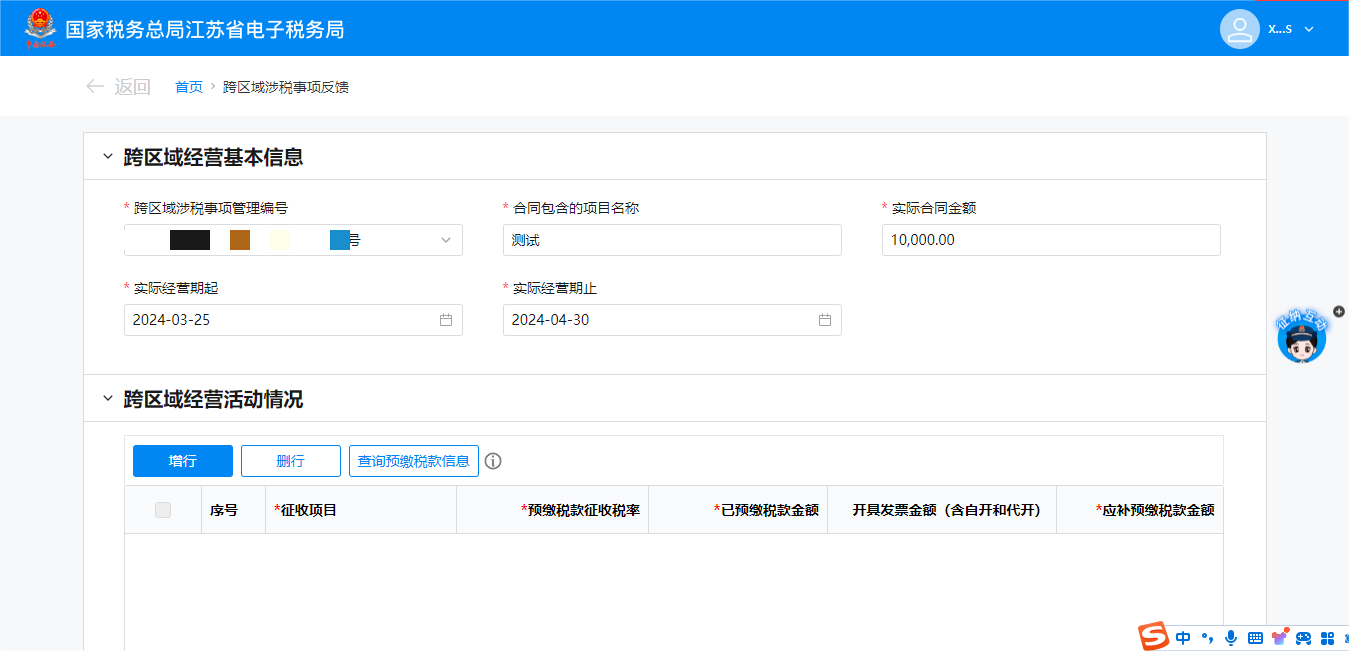This screenshot has height=651, width=1349.
Task: Click the 实际合同金额 input field
Action: (1050, 240)
